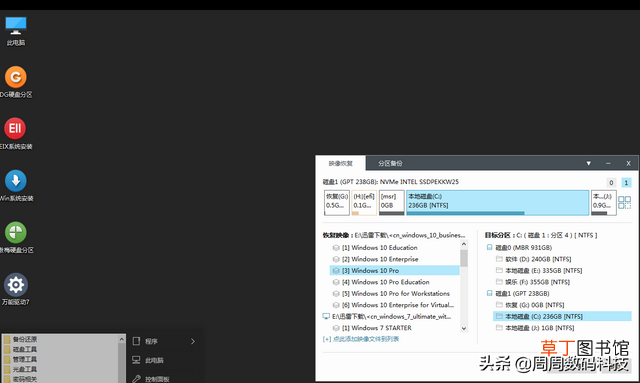The height and width of the screenshot is (383, 640).
Task: Click the folder icon of 恢复 (G:) 0GB
Action: point(499,305)
